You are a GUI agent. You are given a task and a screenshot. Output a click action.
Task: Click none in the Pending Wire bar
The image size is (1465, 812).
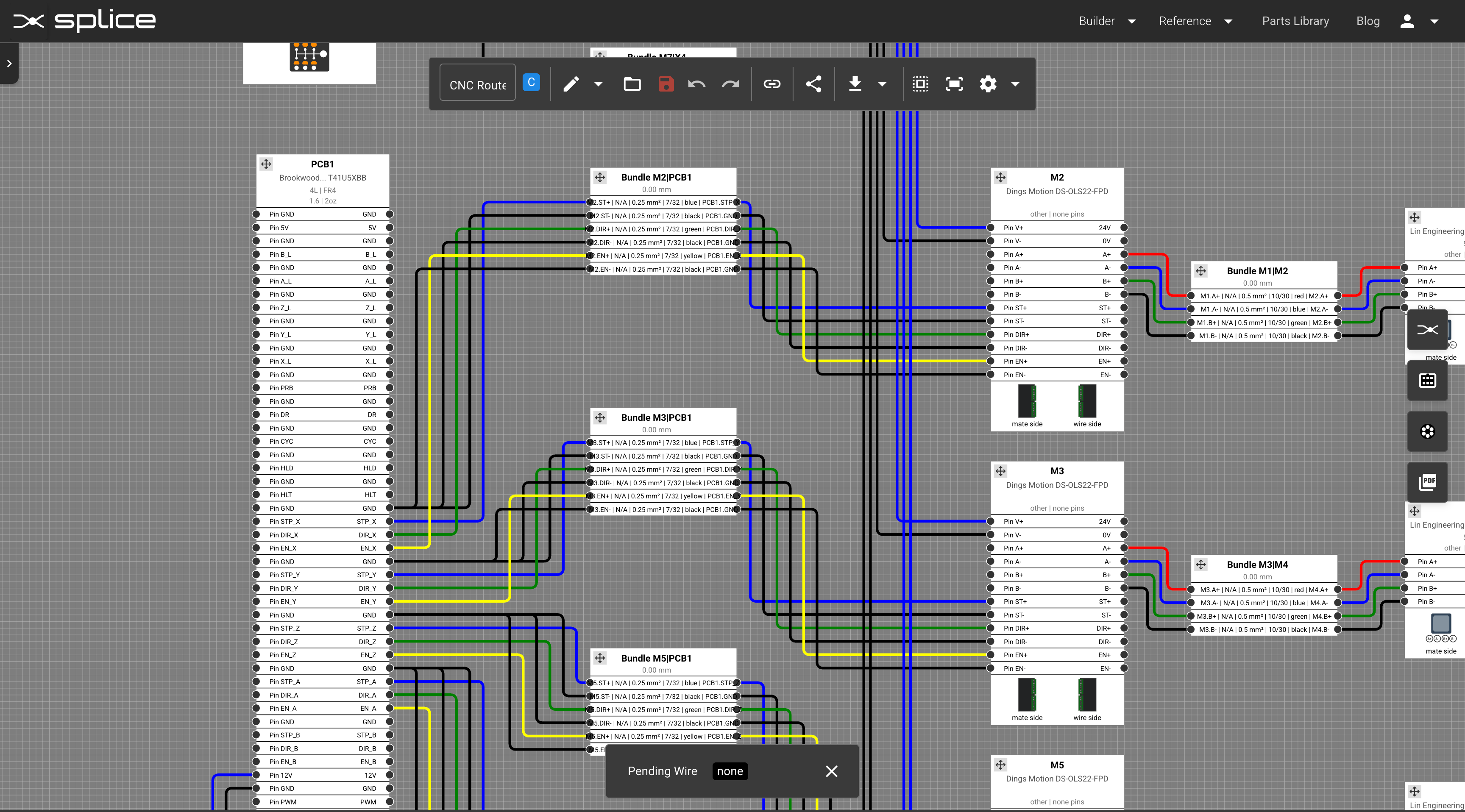pyautogui.click(x=730, y=771)
